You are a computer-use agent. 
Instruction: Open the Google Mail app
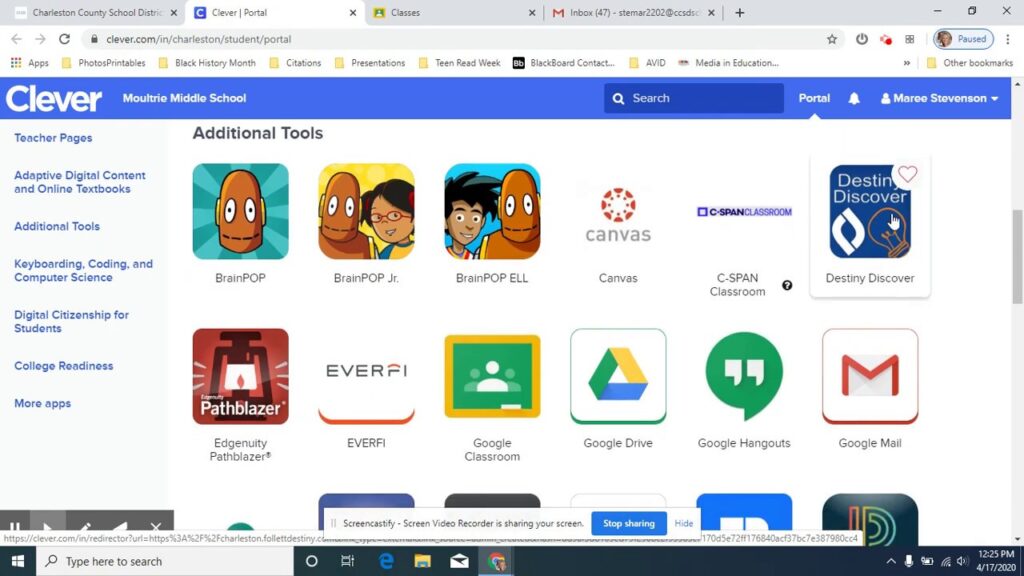[870, 377]
